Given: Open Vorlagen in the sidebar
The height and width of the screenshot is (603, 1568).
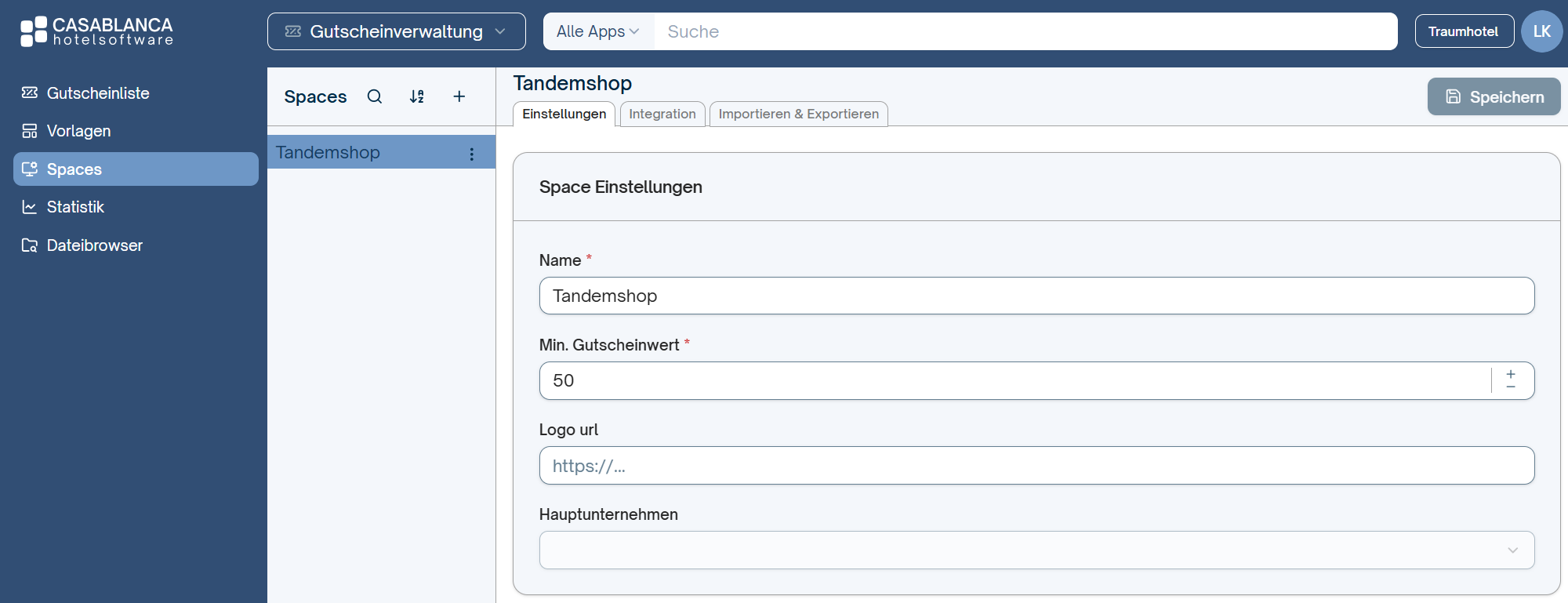Looking at the screenshot, I should tap(136, 131).
